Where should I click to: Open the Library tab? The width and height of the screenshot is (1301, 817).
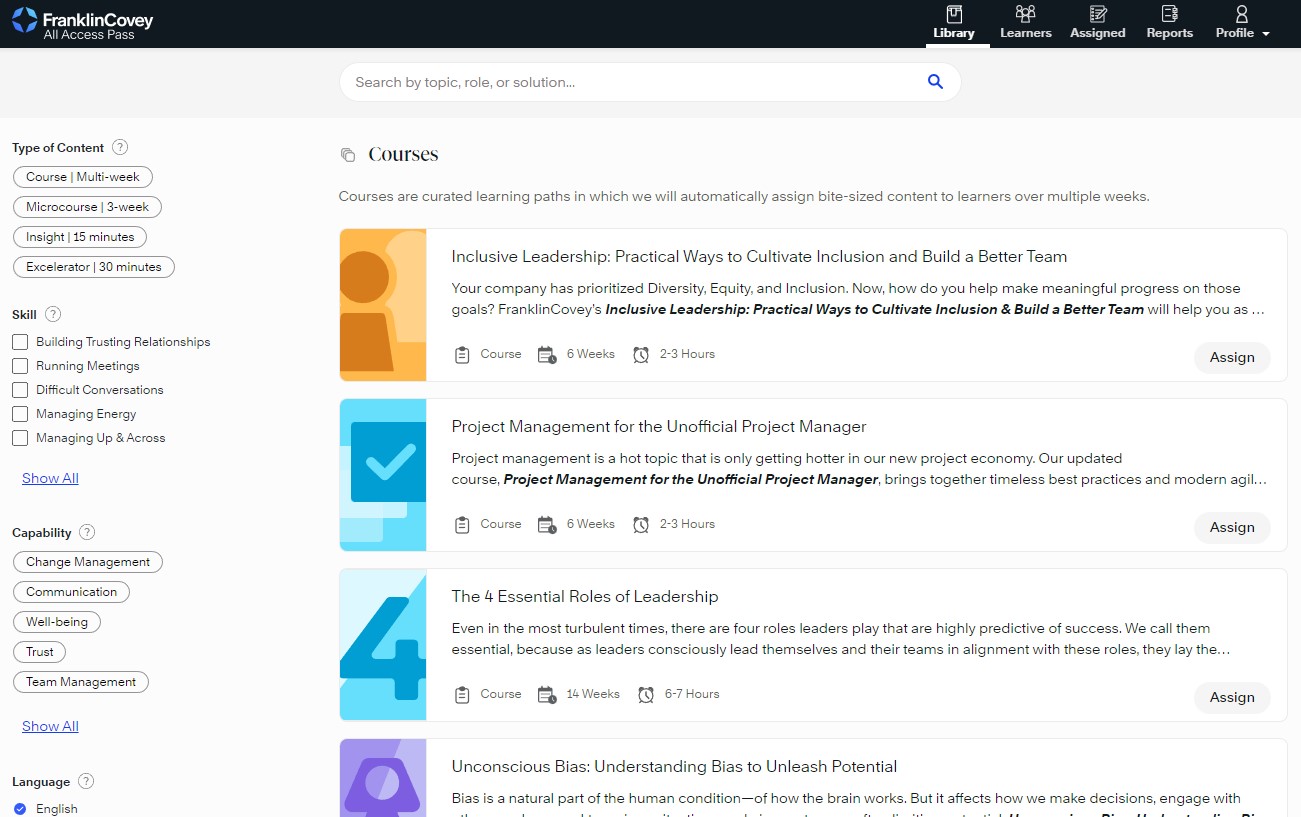click(954, 24)
